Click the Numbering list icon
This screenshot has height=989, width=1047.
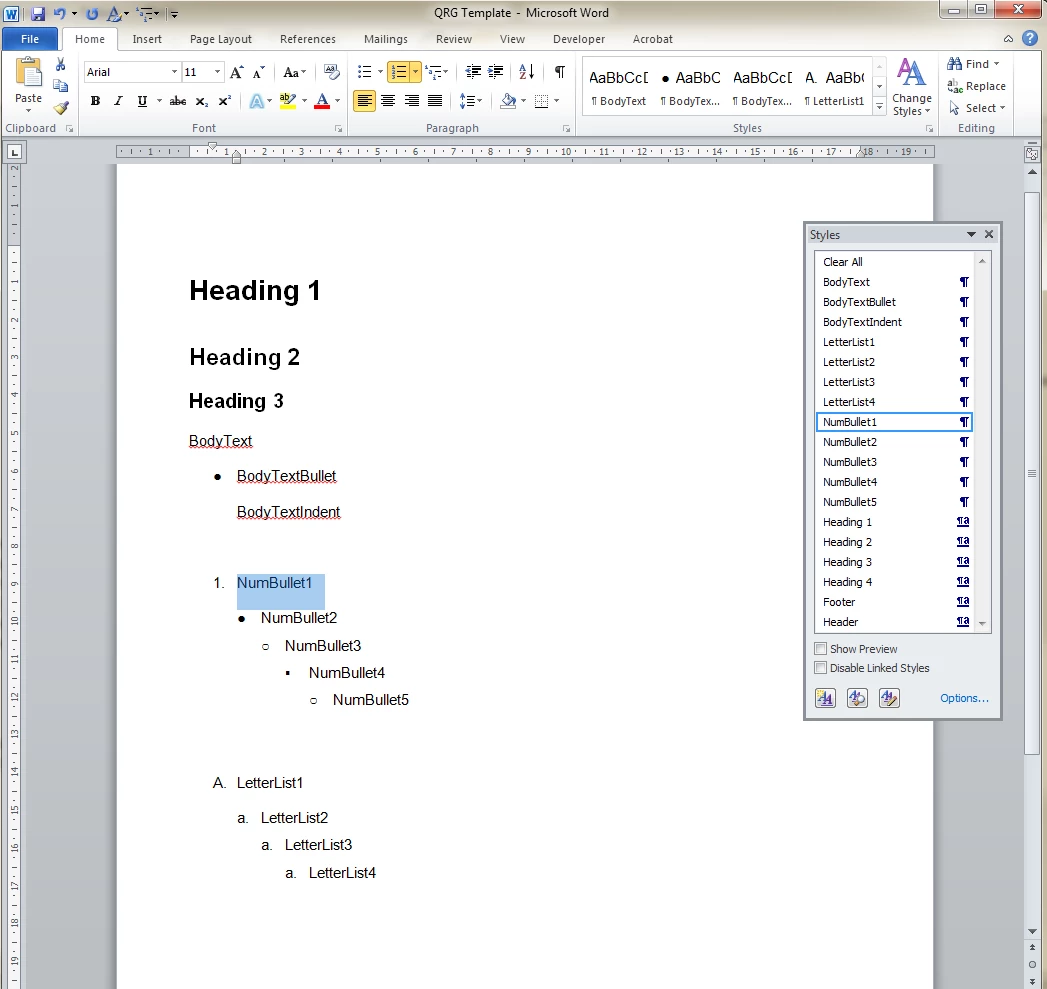point(399,71)
